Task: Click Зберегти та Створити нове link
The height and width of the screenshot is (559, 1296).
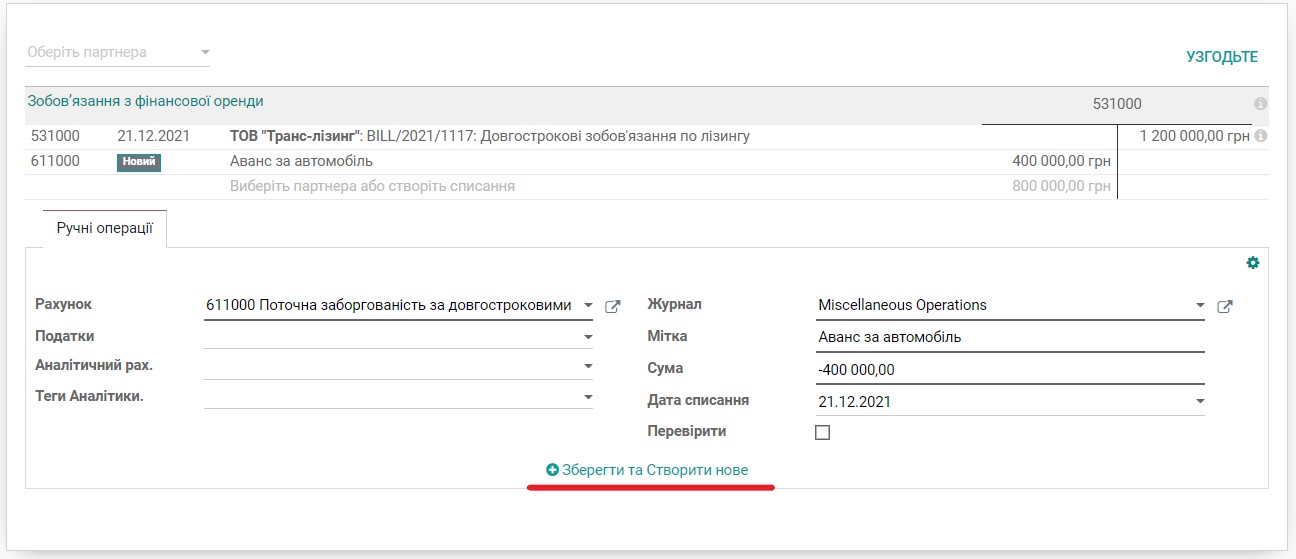Action: click(x=647, y=470)
